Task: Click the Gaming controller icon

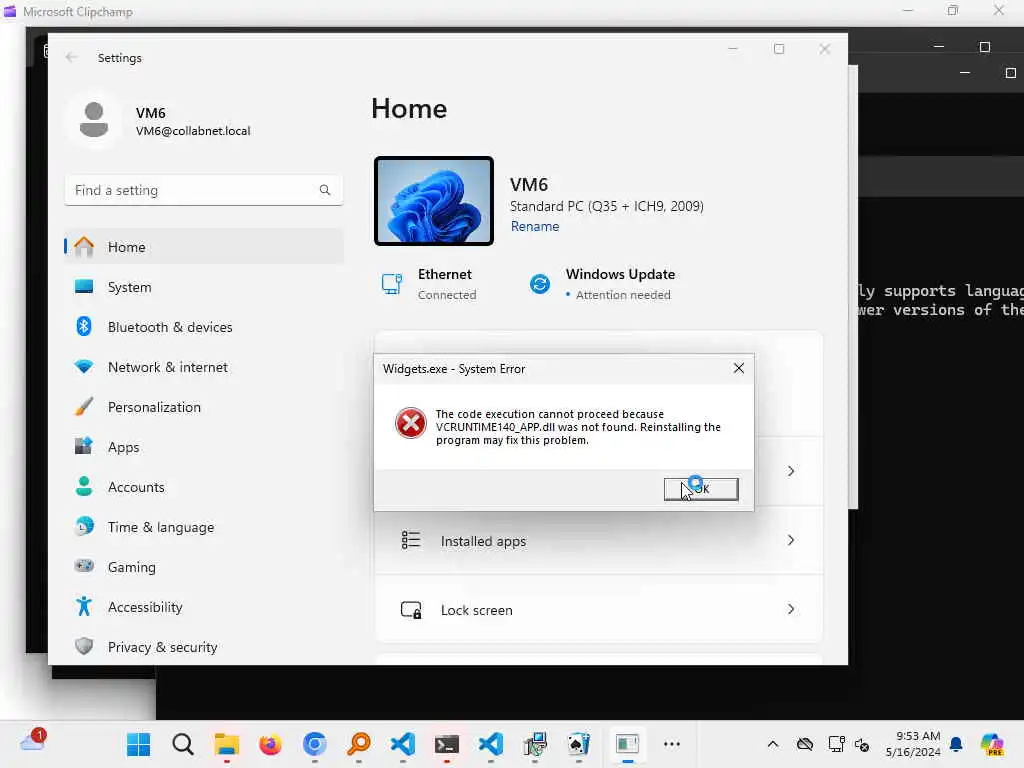Action: [84, 566]
